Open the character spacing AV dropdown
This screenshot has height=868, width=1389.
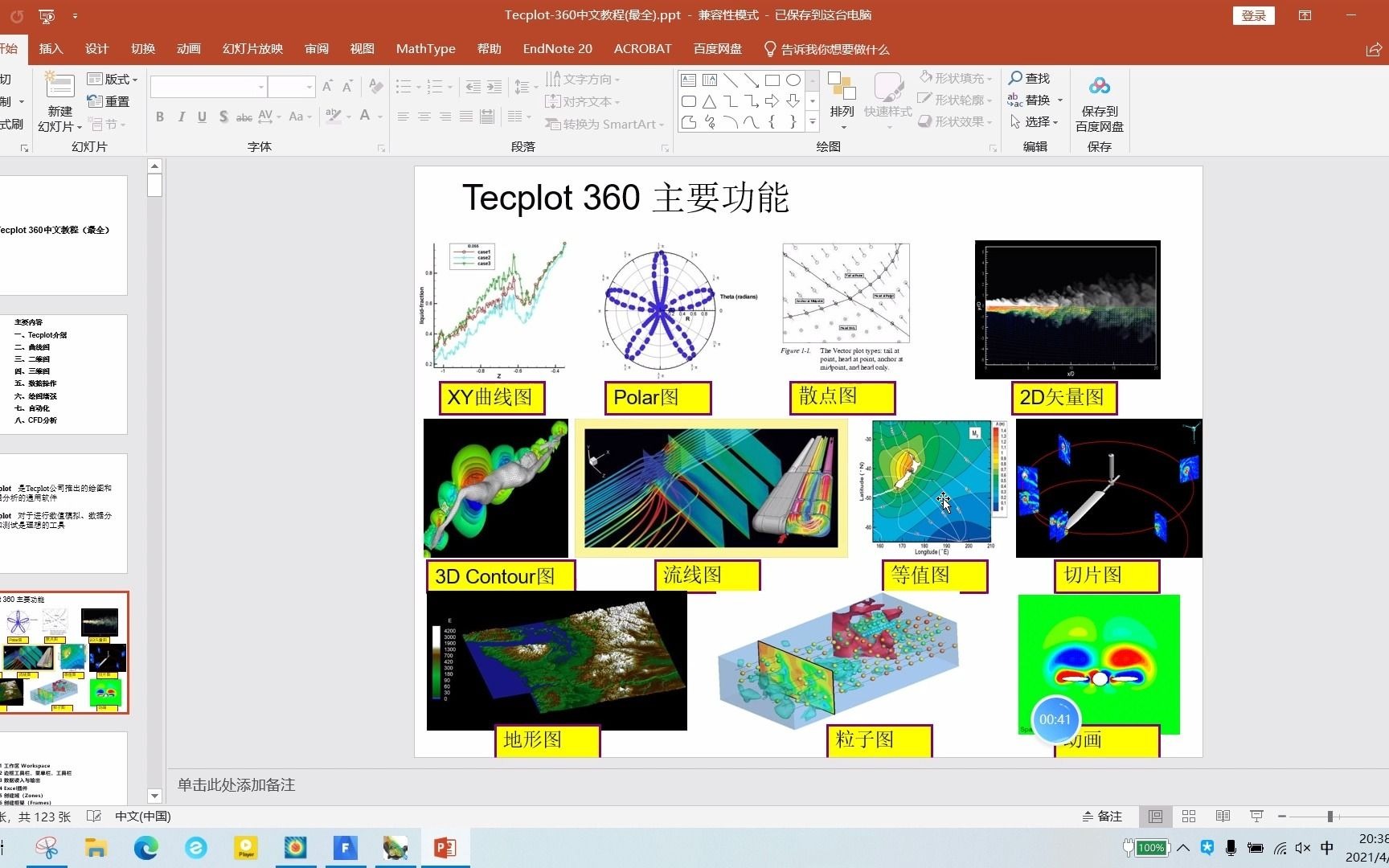pos(269,117)
